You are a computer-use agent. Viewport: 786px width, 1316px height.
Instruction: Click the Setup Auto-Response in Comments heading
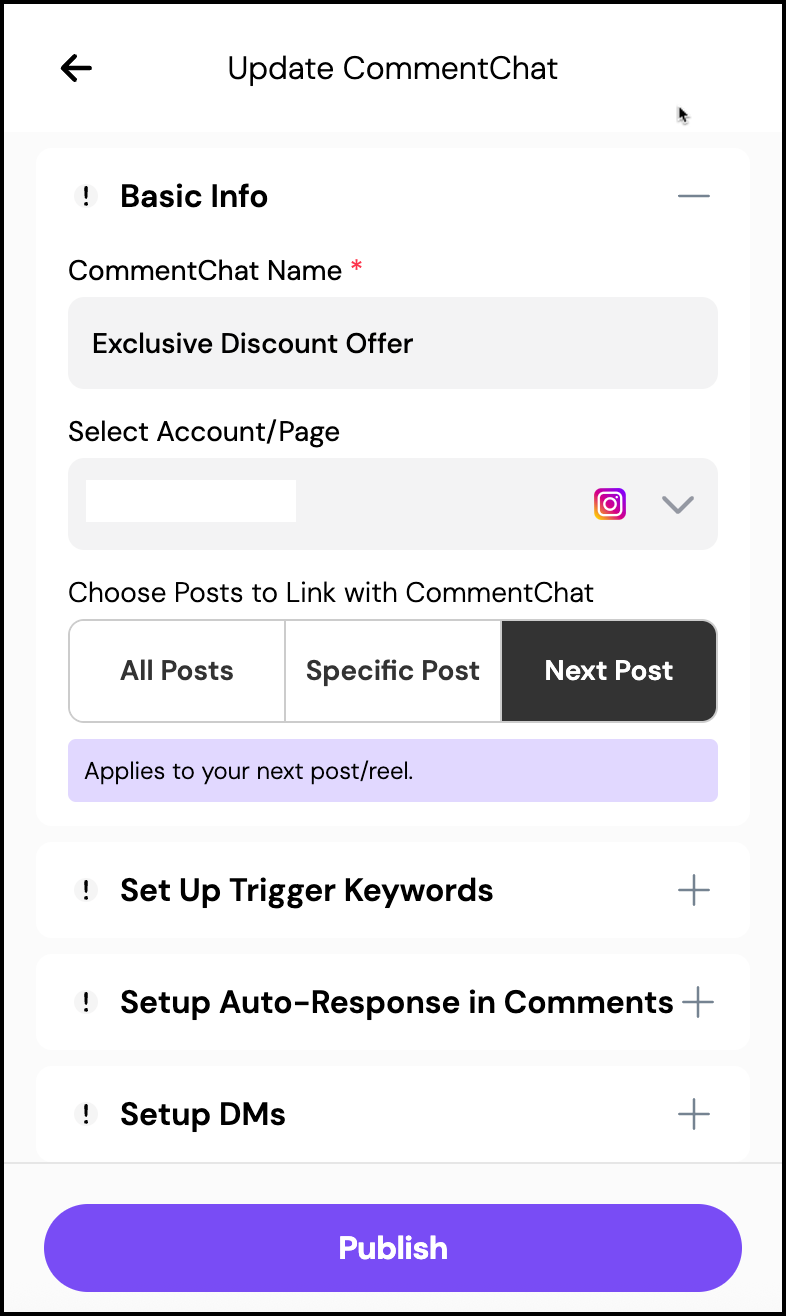[396, 1002]
